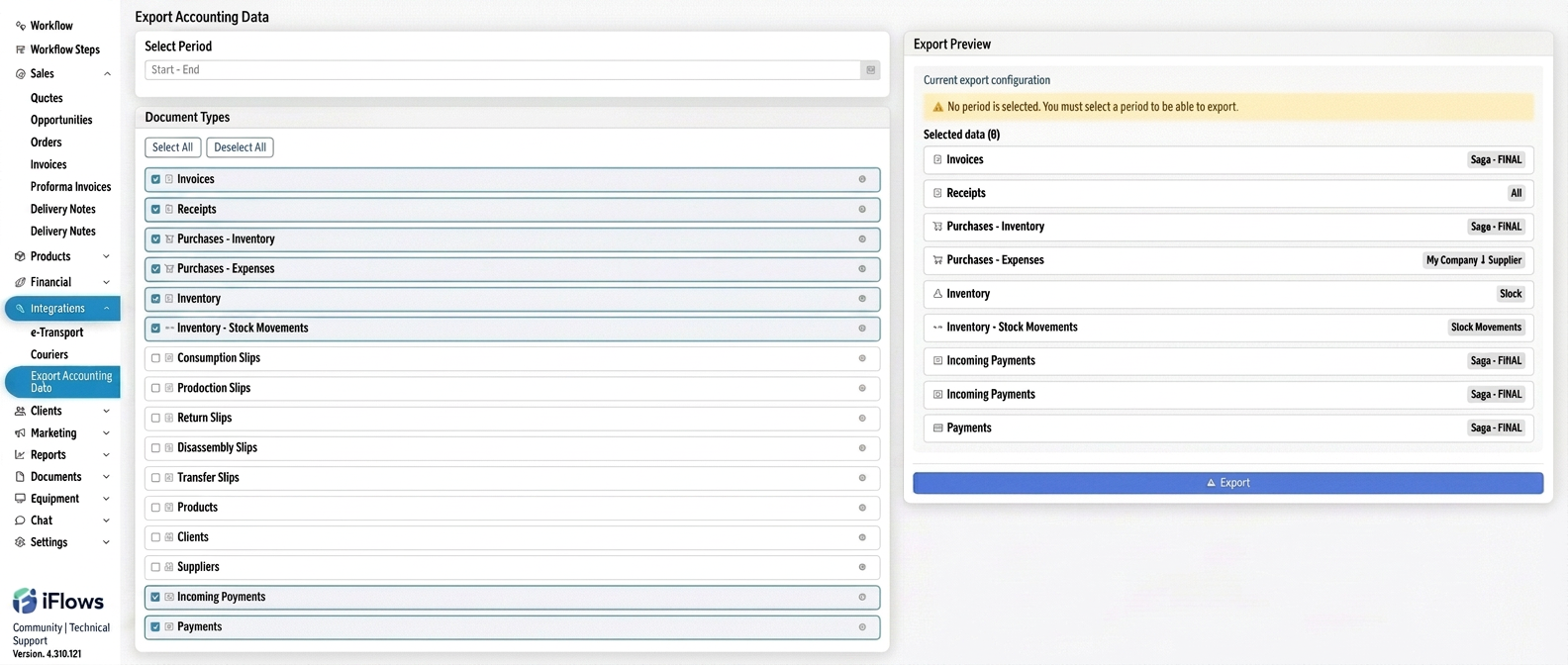Click the Start - End period field
This screenshot has height=665, width=1568.
[503, 70]
